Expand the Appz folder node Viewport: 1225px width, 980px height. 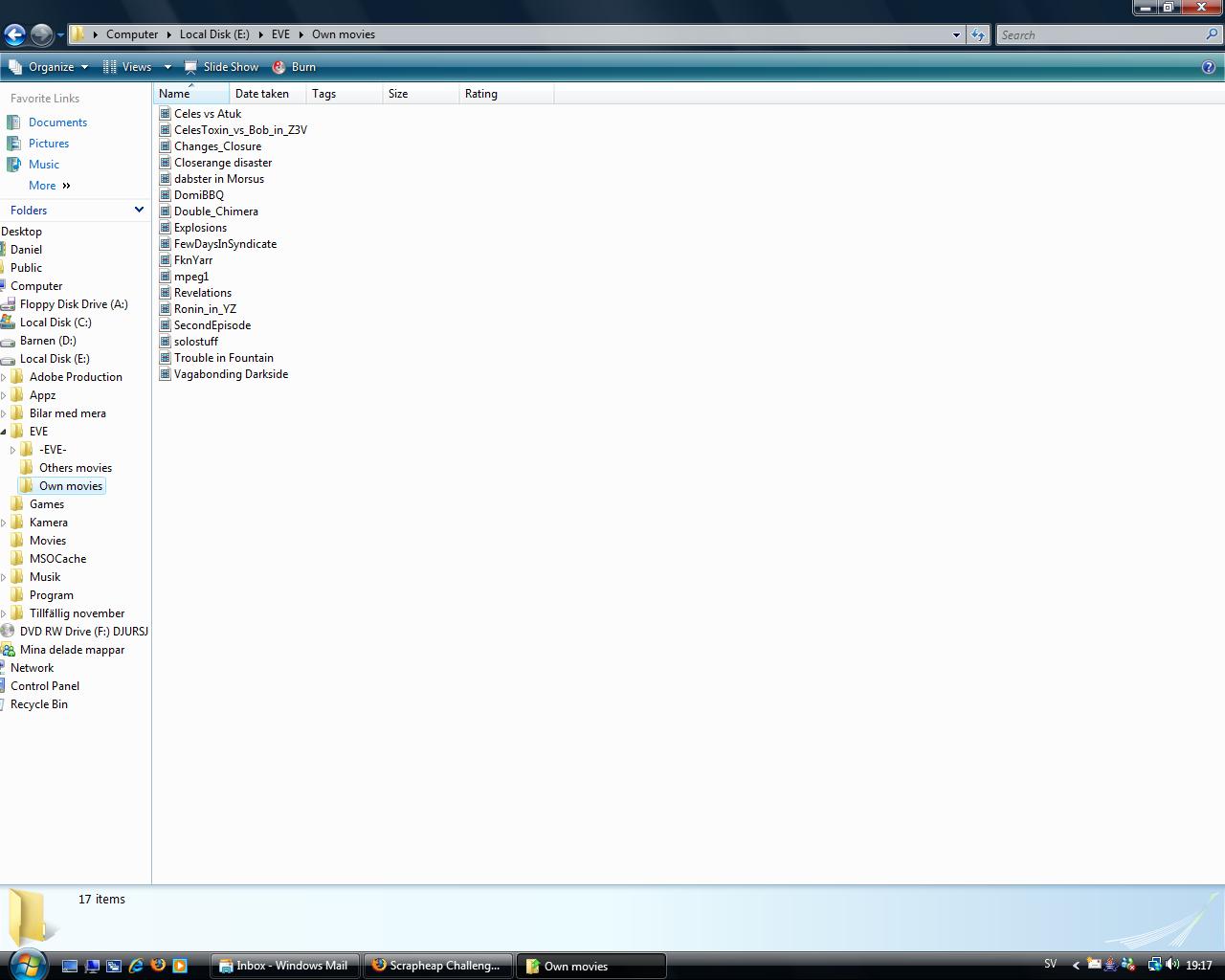tap(4, 395)
